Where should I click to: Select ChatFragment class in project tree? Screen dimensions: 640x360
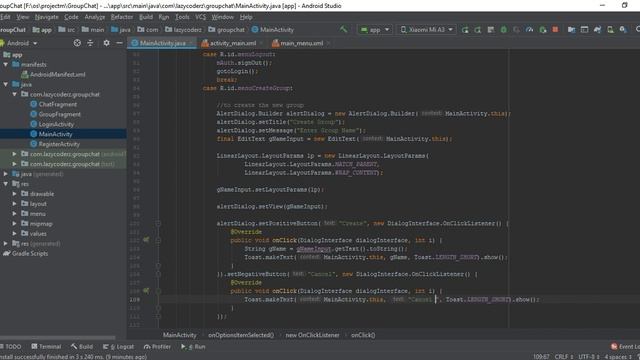pyautogui.click(x=58, y=104)
